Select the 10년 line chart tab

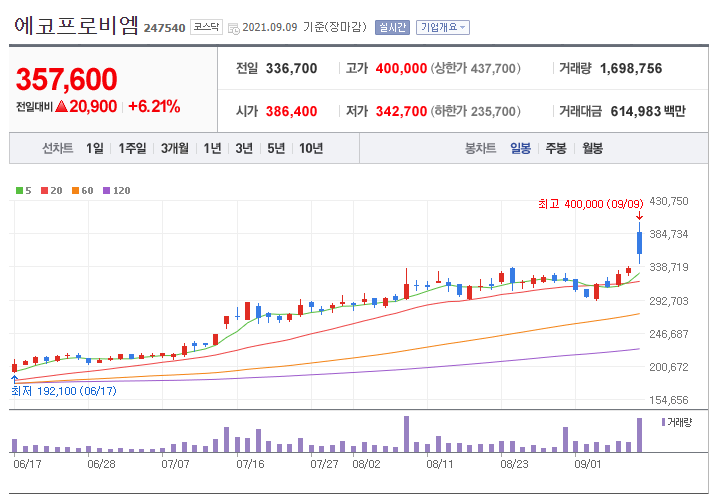(311, 148)
